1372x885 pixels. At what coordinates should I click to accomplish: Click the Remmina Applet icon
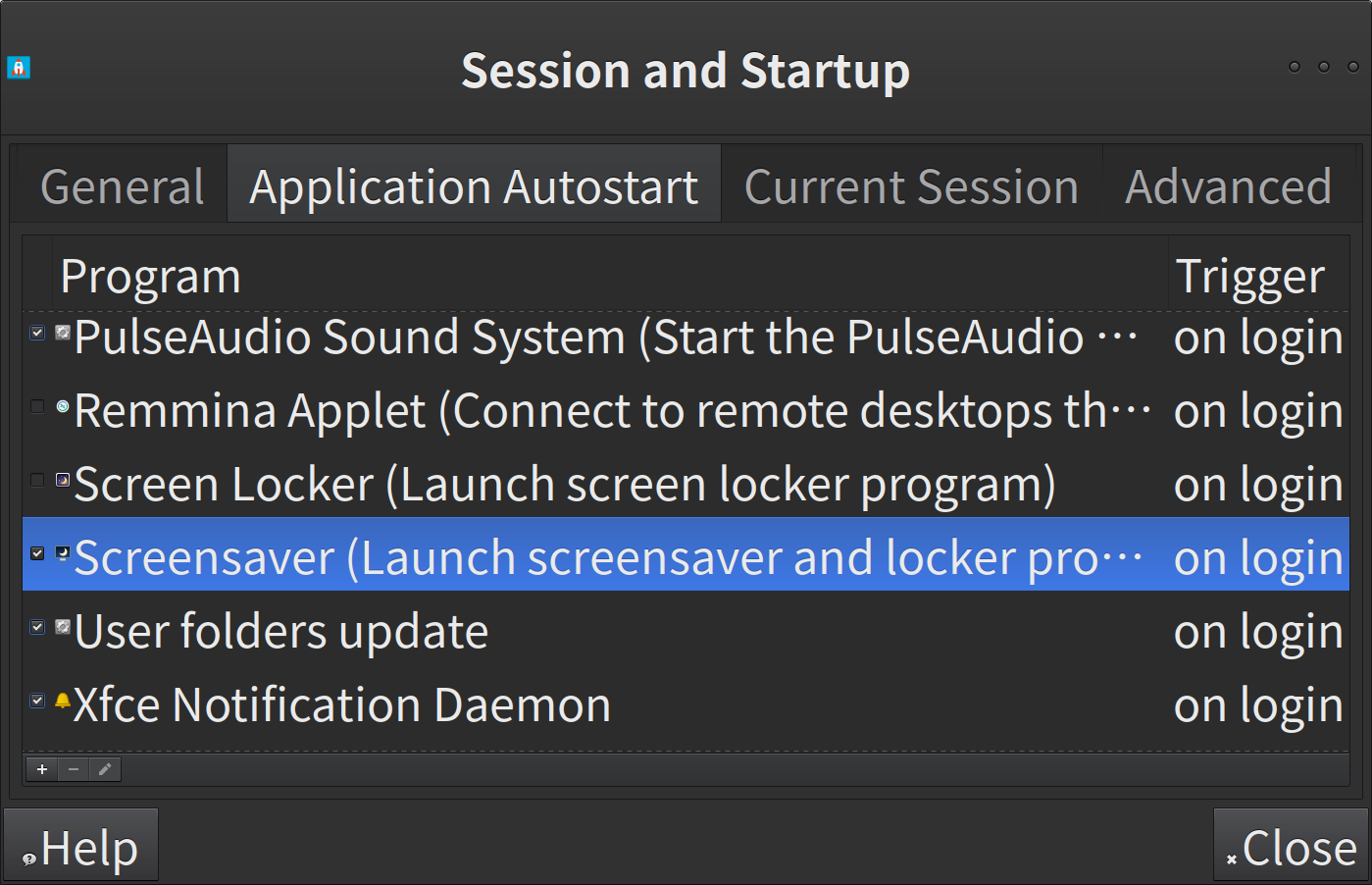63,406
